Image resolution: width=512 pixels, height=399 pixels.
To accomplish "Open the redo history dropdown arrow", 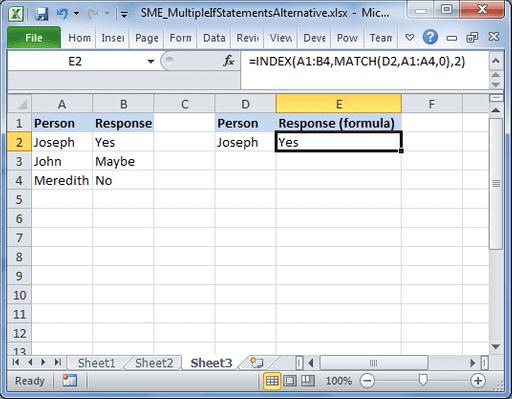I will (107, 14).
